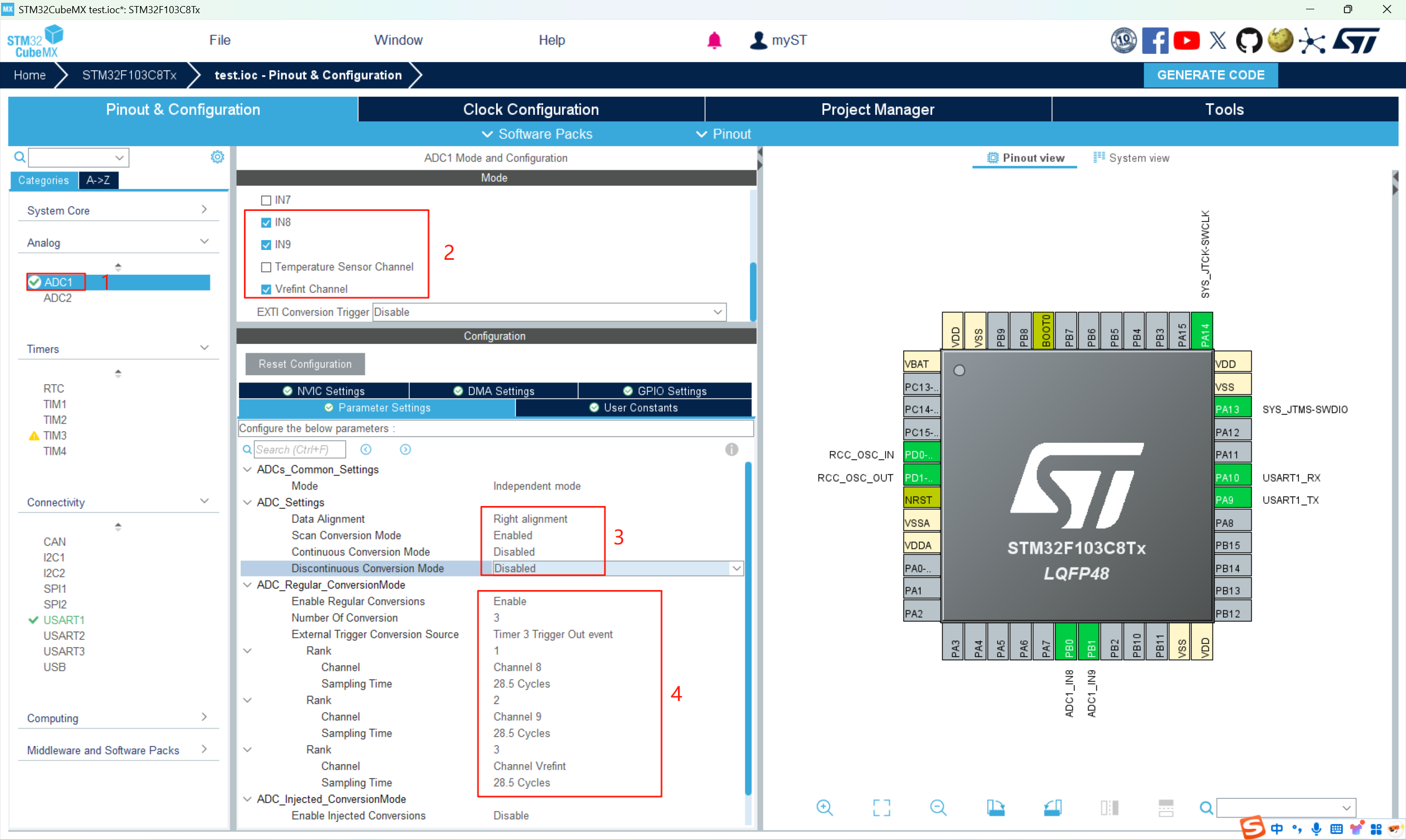Open the GitHub icon in the top bar
Screen dimensions: 1406x840
(x=1250, y=40)
